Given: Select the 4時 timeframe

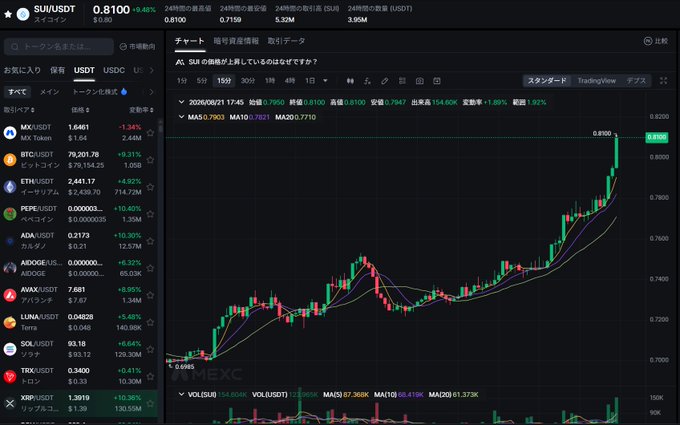Looking at the screenshot, I should tap(290, 81).
